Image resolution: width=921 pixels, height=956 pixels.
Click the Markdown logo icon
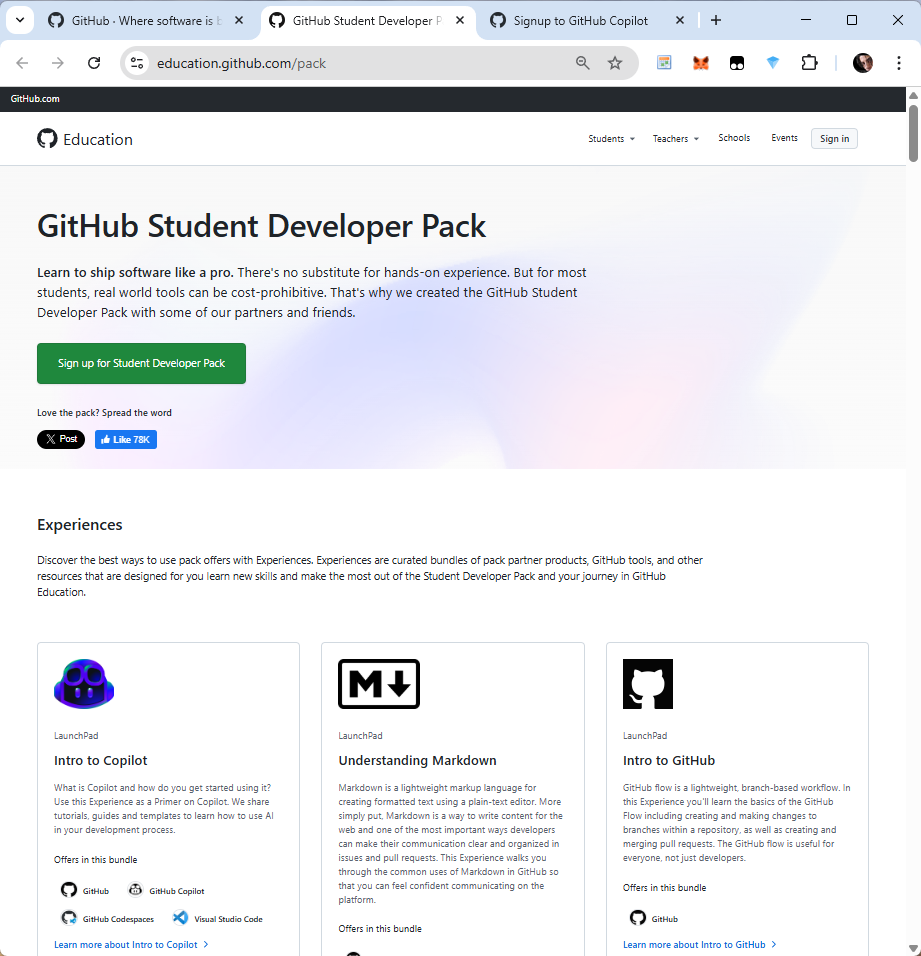coord(379,684)
